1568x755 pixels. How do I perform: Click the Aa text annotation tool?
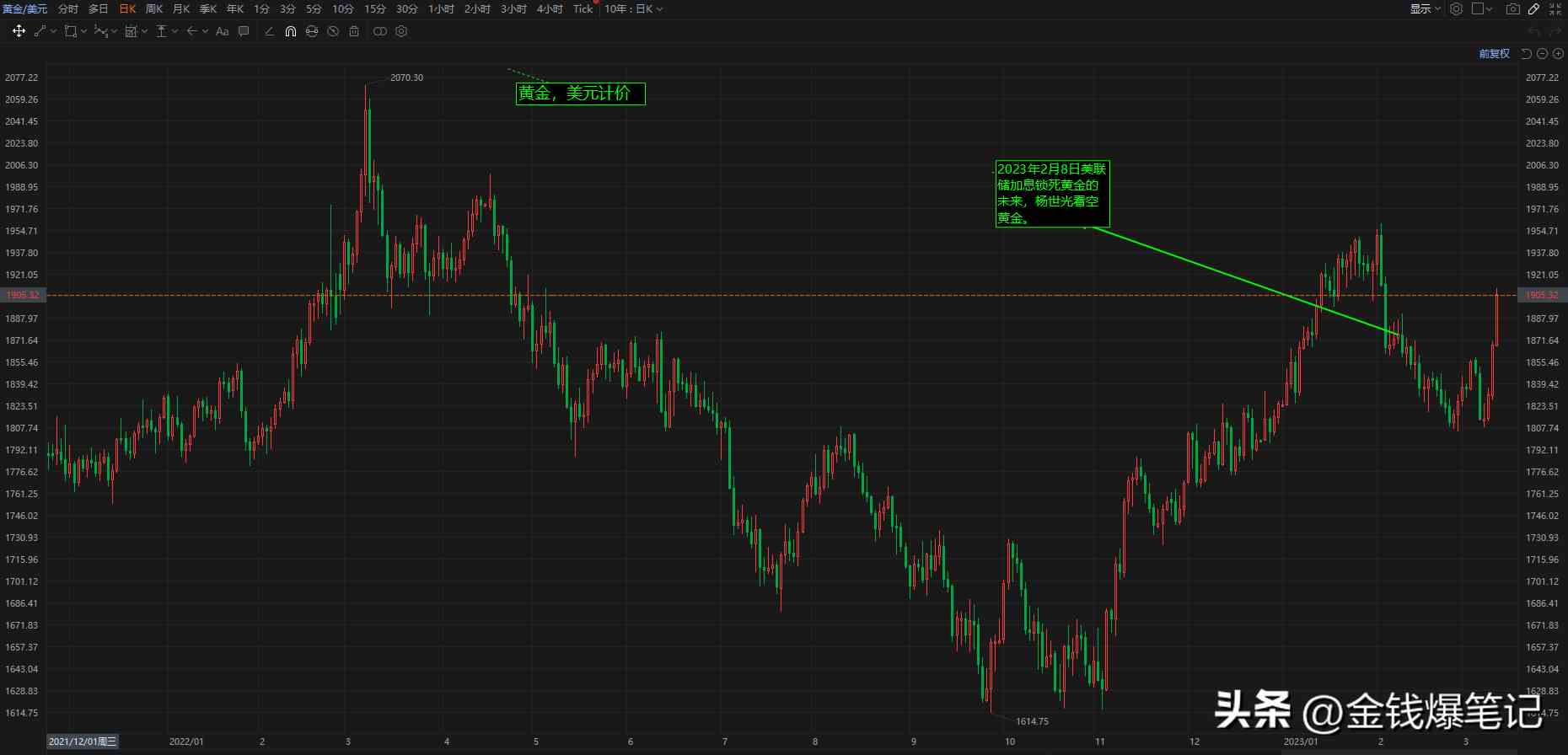[x=223, y=31]
